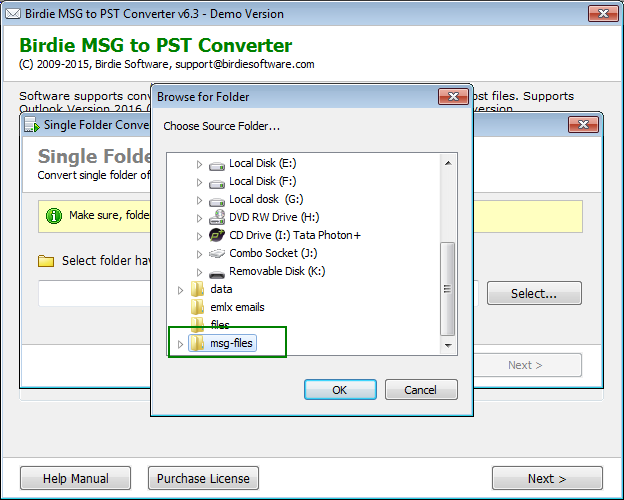The height and width of the screenshot is (500, 624).
Task: Expand the msg-files folder node
Action: click(x=180, y=344)
